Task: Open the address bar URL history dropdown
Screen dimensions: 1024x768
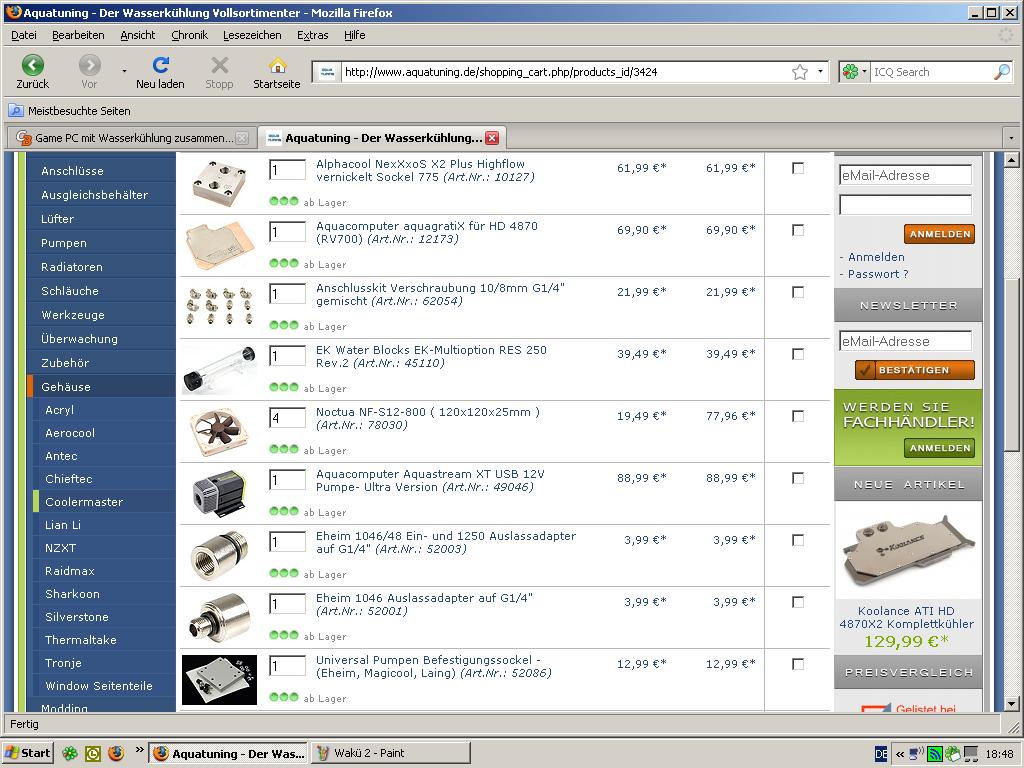Action: point(820,72)
